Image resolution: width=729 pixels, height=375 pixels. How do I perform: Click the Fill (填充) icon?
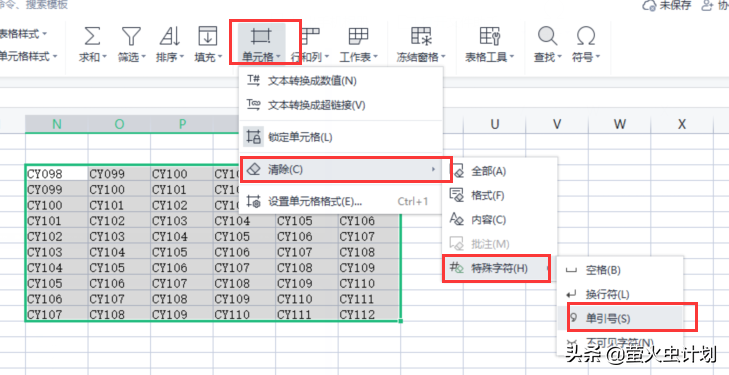pyautogui.click(x=208, y=36)
